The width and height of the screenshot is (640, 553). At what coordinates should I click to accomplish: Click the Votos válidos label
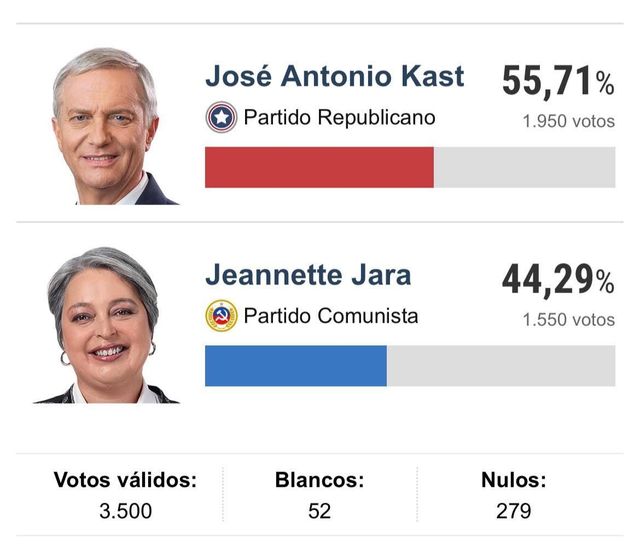(x=125, y=480)
